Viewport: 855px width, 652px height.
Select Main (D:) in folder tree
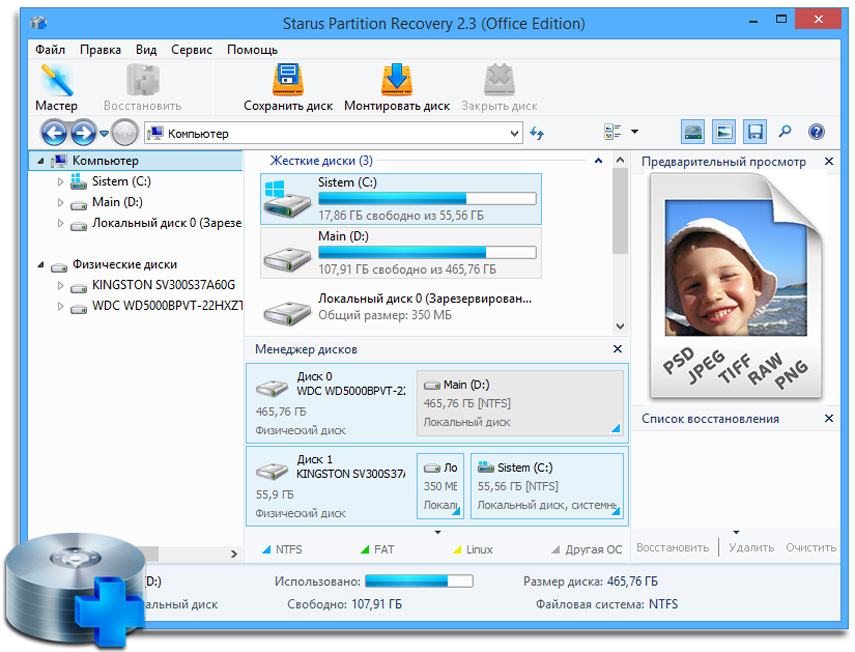coord(117,202)
